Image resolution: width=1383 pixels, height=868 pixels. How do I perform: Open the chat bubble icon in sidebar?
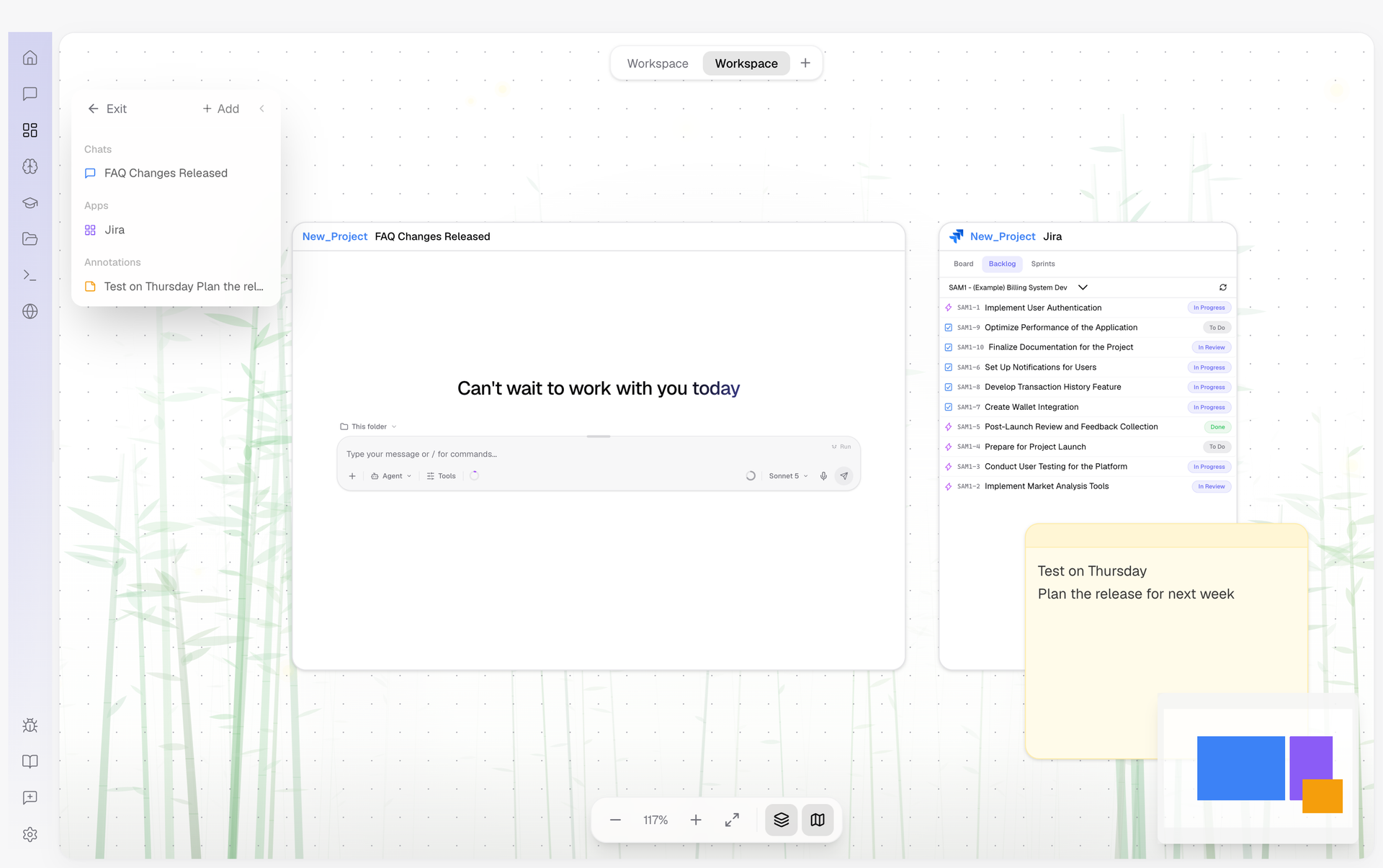click(x=30, y=94)
